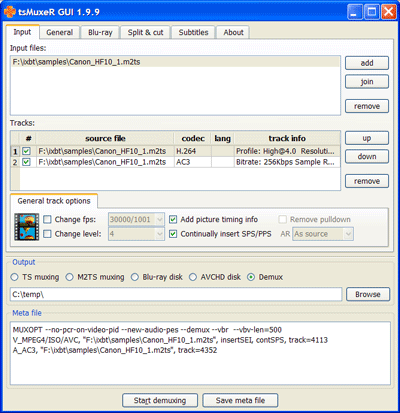The image size is (400, 413).
Task: Click the add input file button
Action: 367,63
